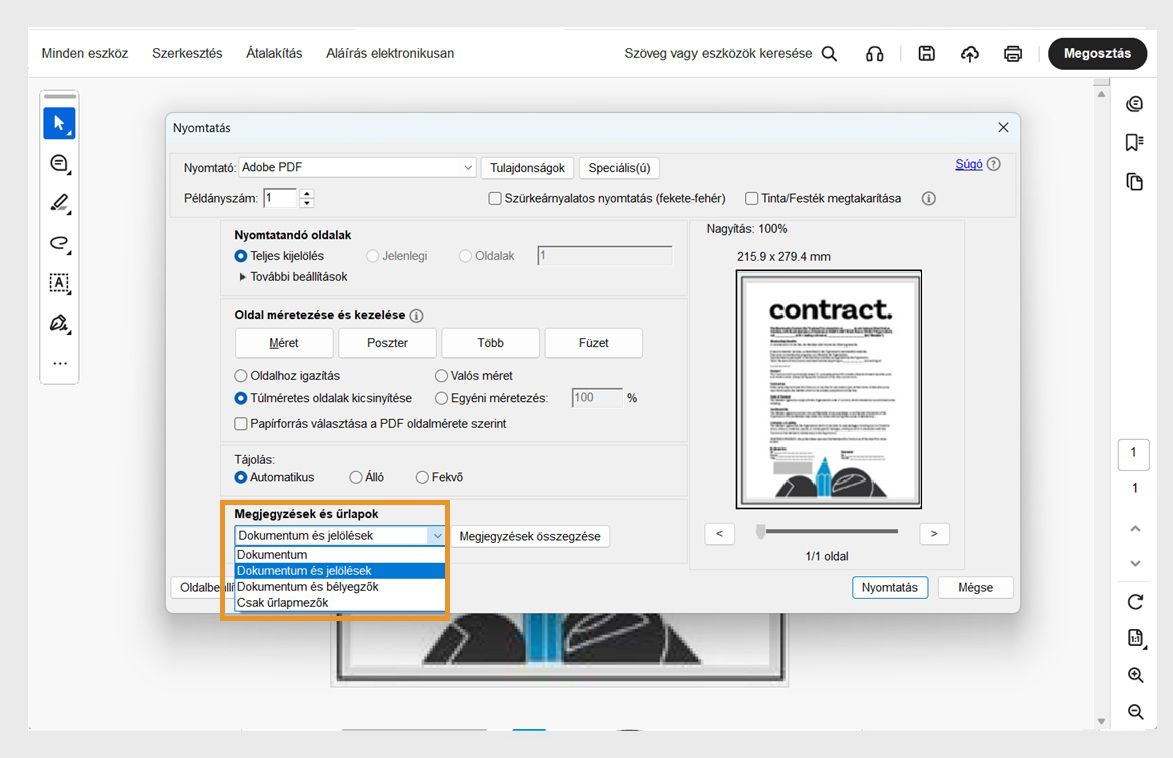This screenshot has height=758, width=1173.
Task: Click the Példányszám input field
Action: click(281, 198)
